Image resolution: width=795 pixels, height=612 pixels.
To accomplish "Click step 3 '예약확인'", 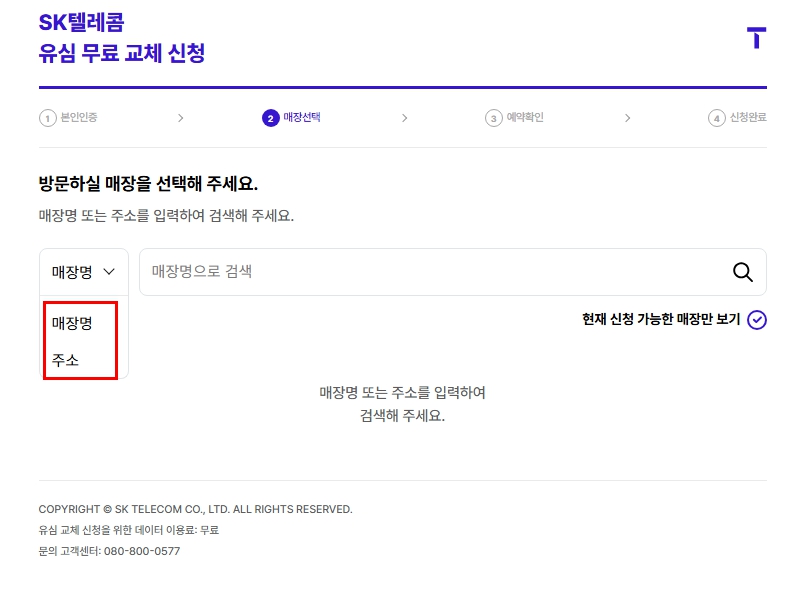I will pos(515,118).
